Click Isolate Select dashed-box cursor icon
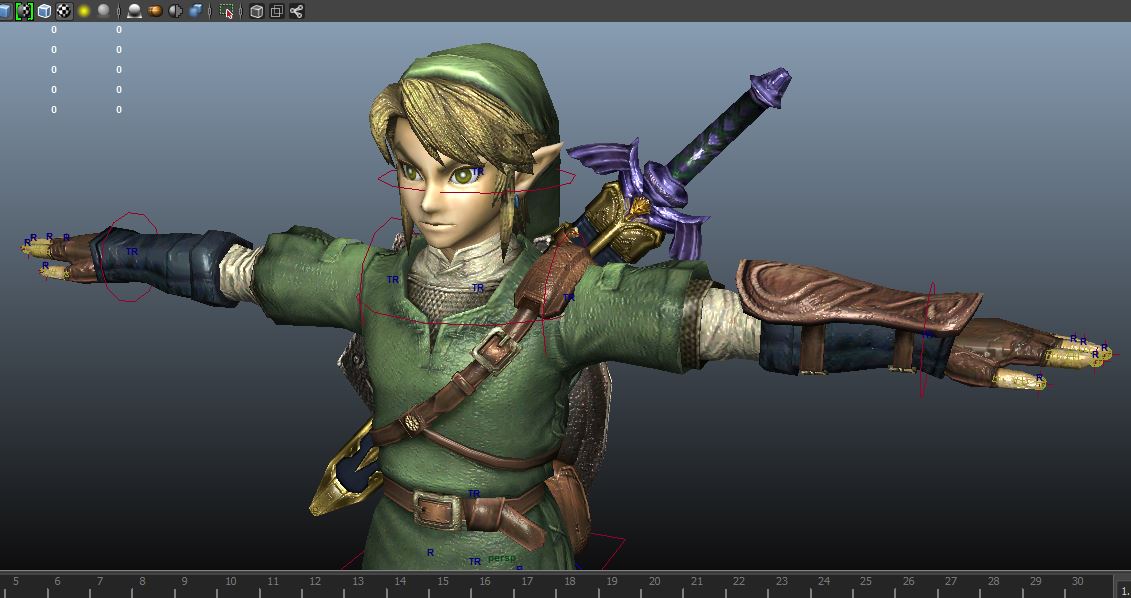 pyautogui.click(x=227, y=11)
